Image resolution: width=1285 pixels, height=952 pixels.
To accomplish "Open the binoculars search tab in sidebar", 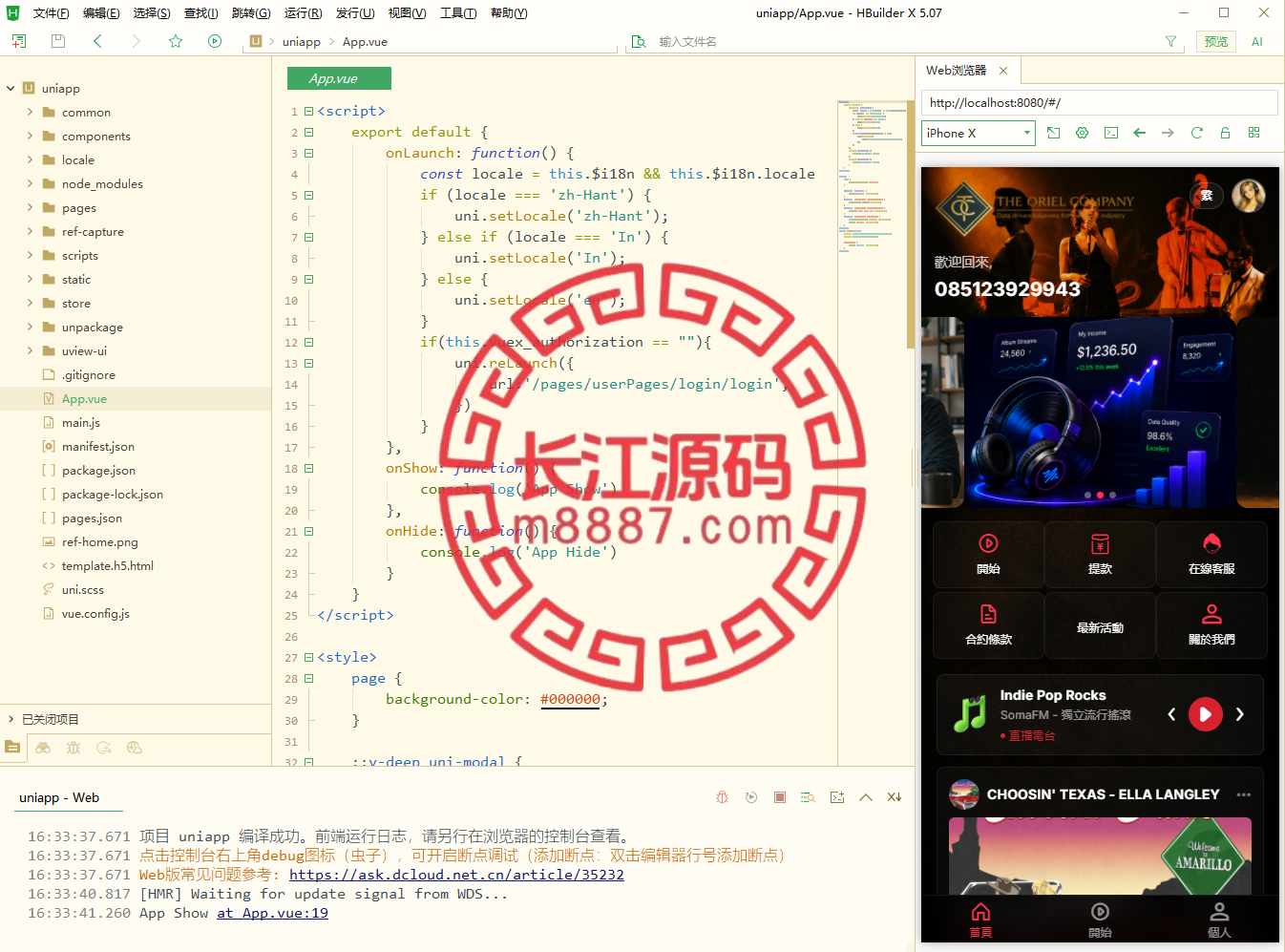I will pyautogui.click(x=43, y=748).
